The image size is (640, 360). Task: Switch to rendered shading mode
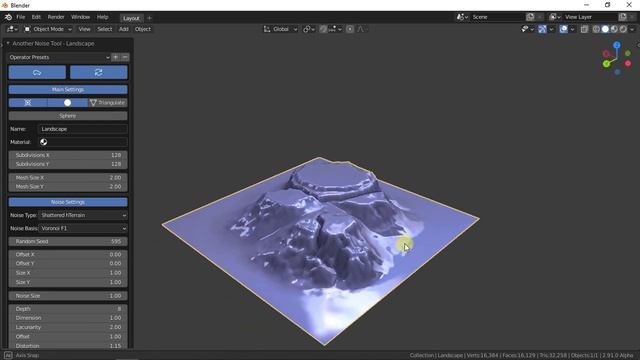pyautogui.click(x=623, y=29)
